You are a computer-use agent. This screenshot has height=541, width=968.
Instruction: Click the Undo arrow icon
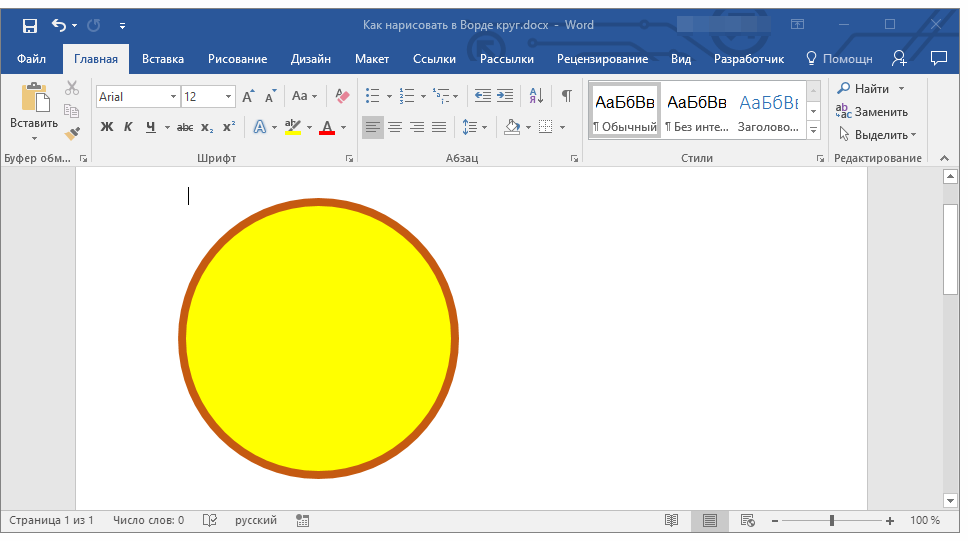[x=59, y=25]
